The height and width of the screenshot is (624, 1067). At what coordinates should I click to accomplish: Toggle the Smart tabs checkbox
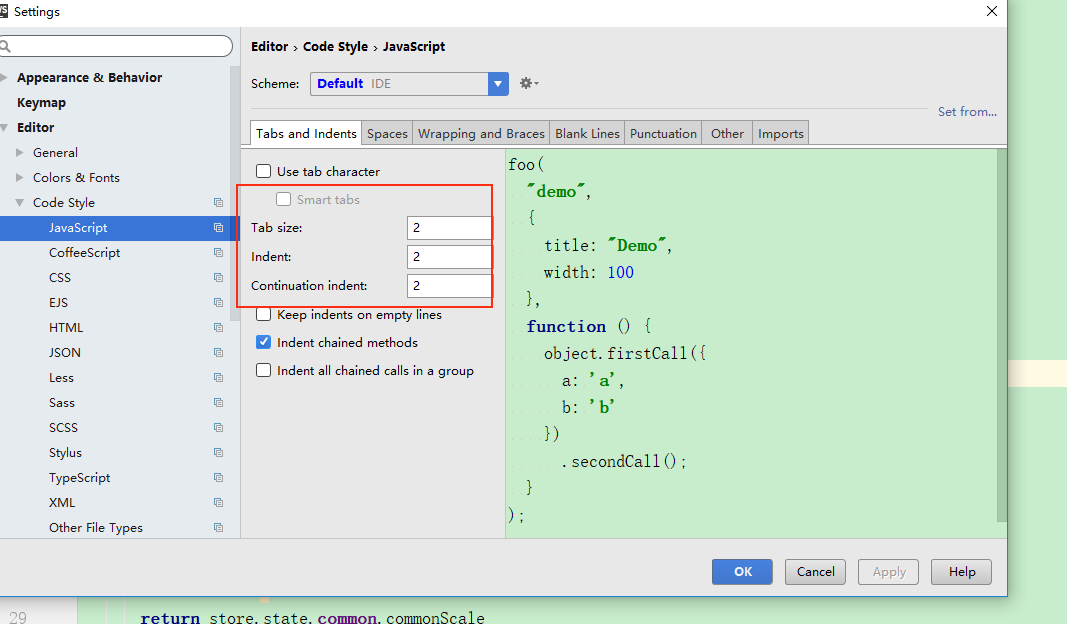point(284,199)
